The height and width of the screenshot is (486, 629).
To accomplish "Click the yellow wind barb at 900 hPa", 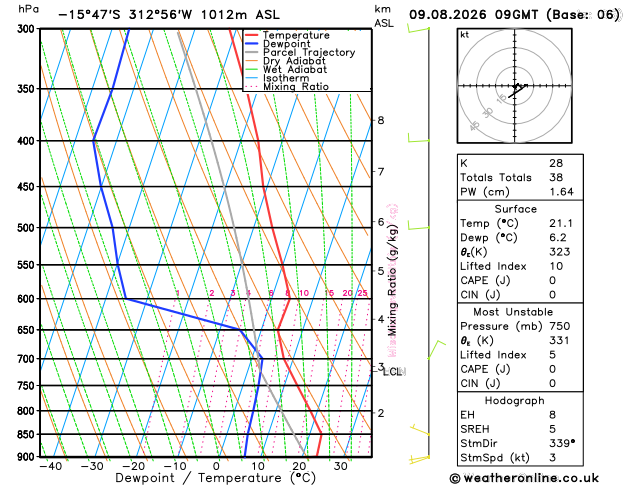I will coord(419,460).
